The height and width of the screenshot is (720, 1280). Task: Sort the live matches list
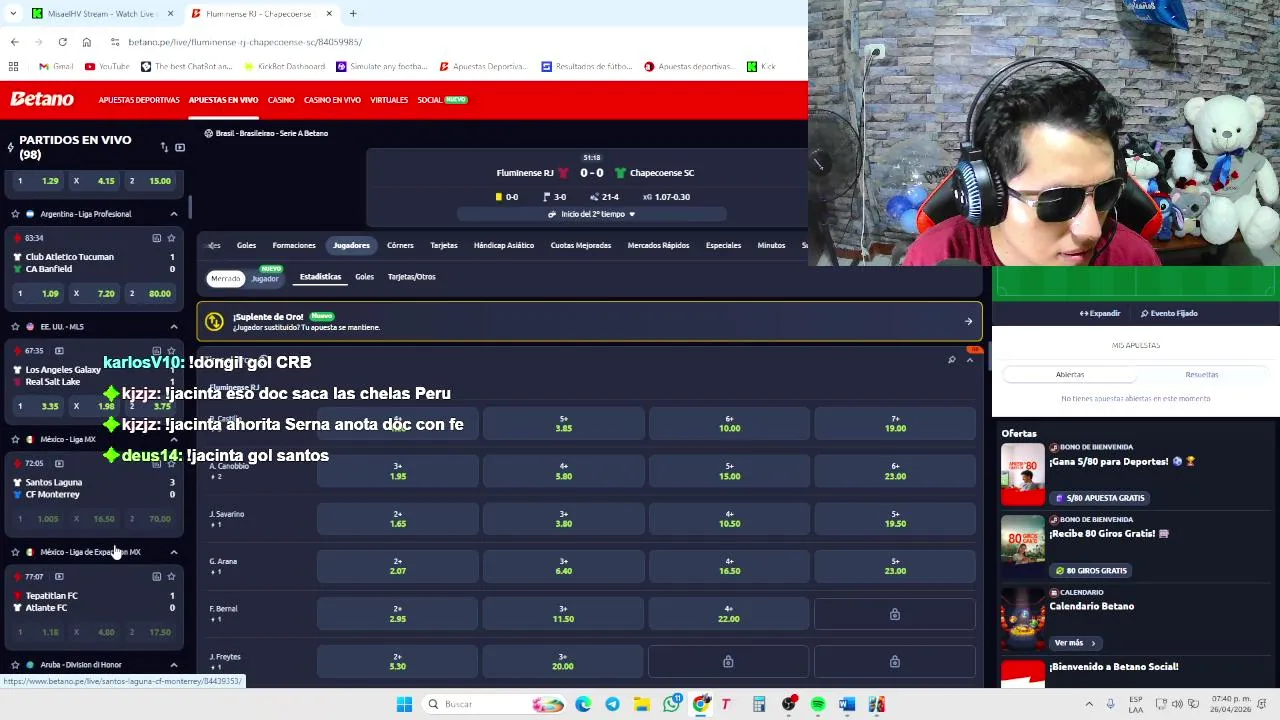164,147
